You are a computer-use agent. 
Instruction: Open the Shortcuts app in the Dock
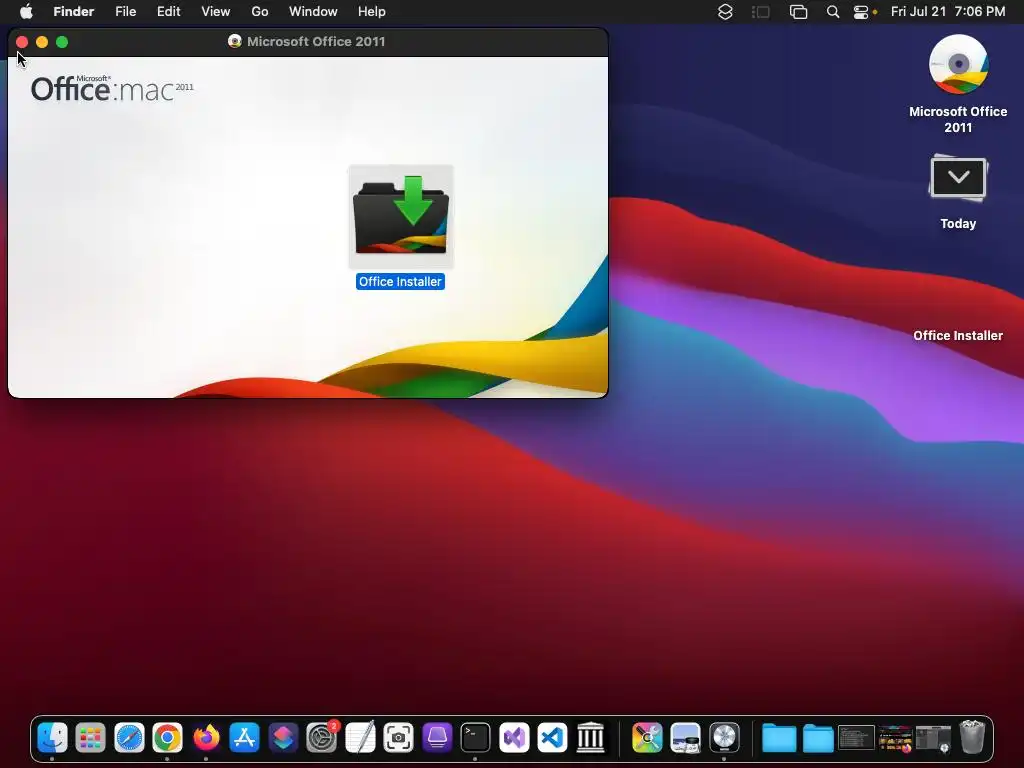283,738
